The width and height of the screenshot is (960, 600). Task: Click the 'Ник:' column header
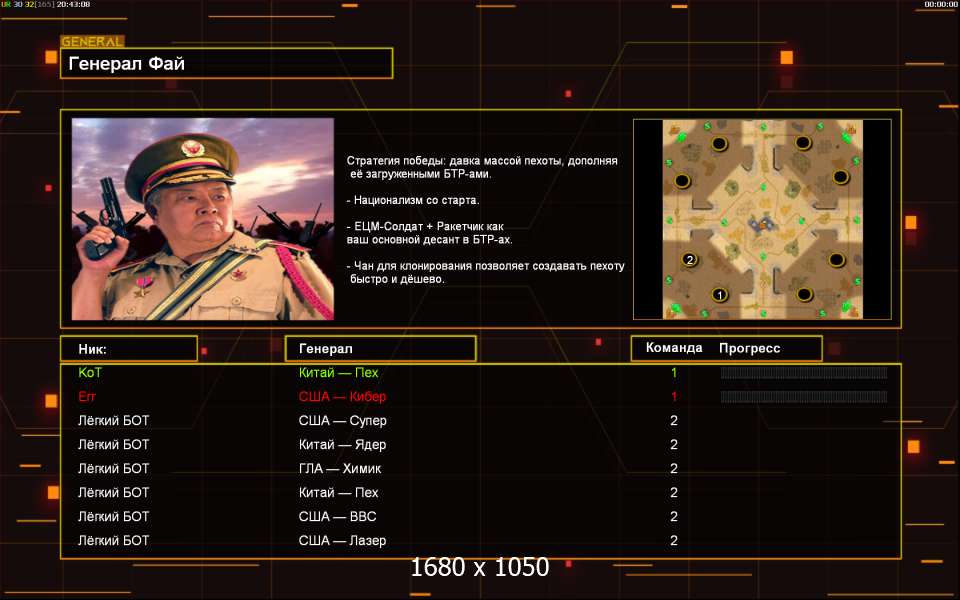[129, 349]
